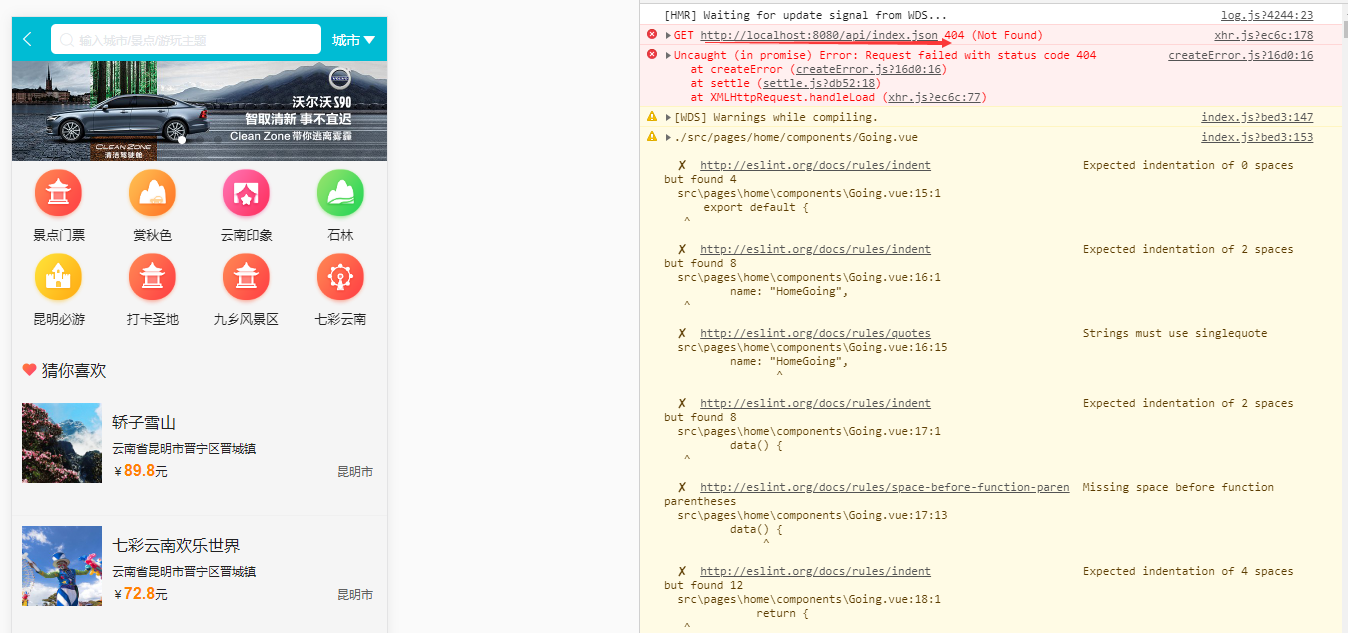Open the index.js?bed3:153 source link

point(1257,137)
